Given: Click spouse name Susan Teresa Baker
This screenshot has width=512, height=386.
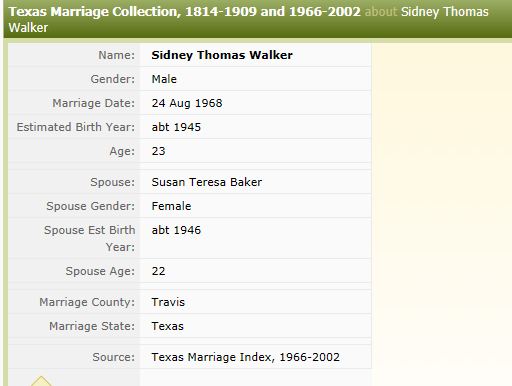Looking at the screenshot, I should tap(207, 182).
